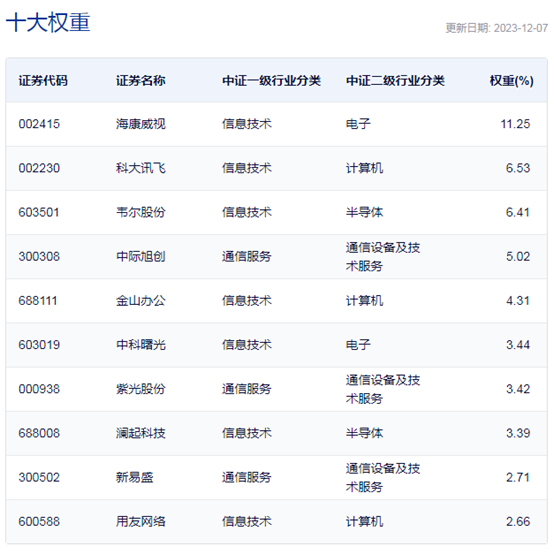Select security name 海康威视
This screenshot has width=554, height=554.
tap(141, 124)
